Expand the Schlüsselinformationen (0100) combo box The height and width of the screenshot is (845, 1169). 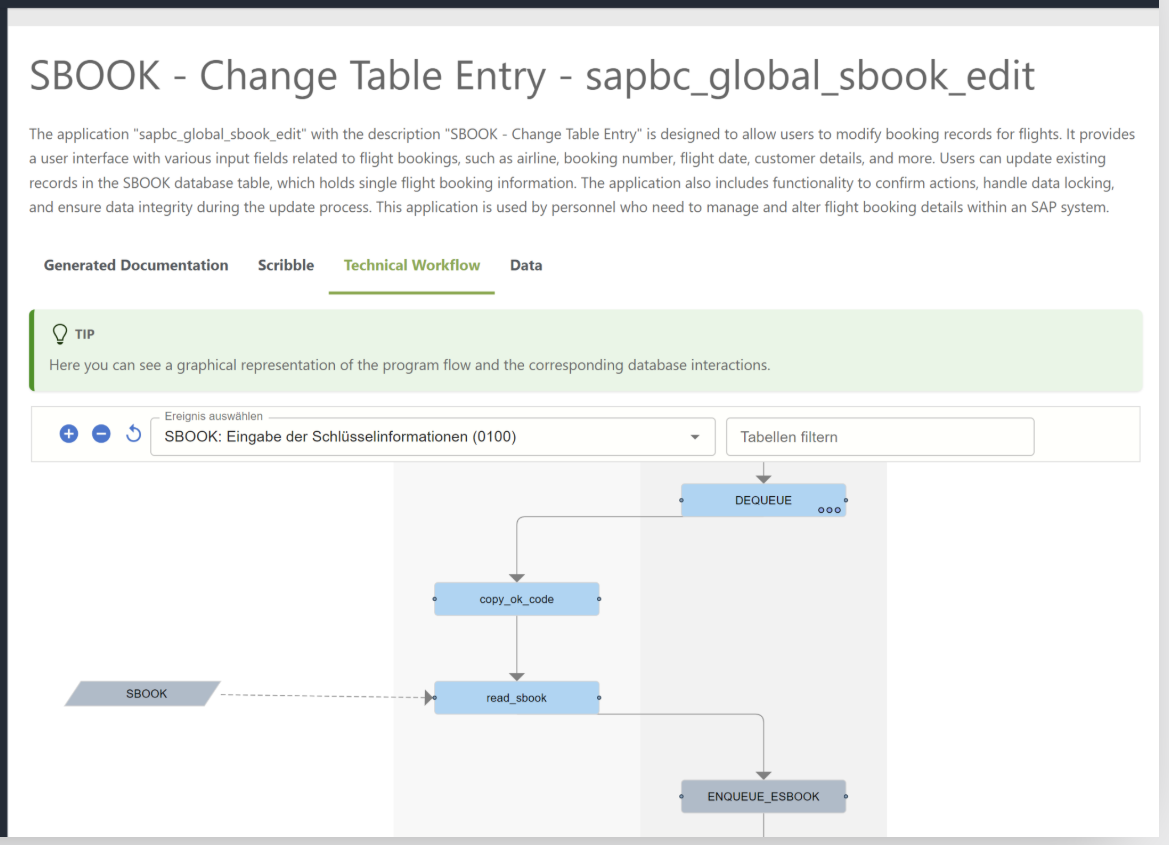point(430,436)
